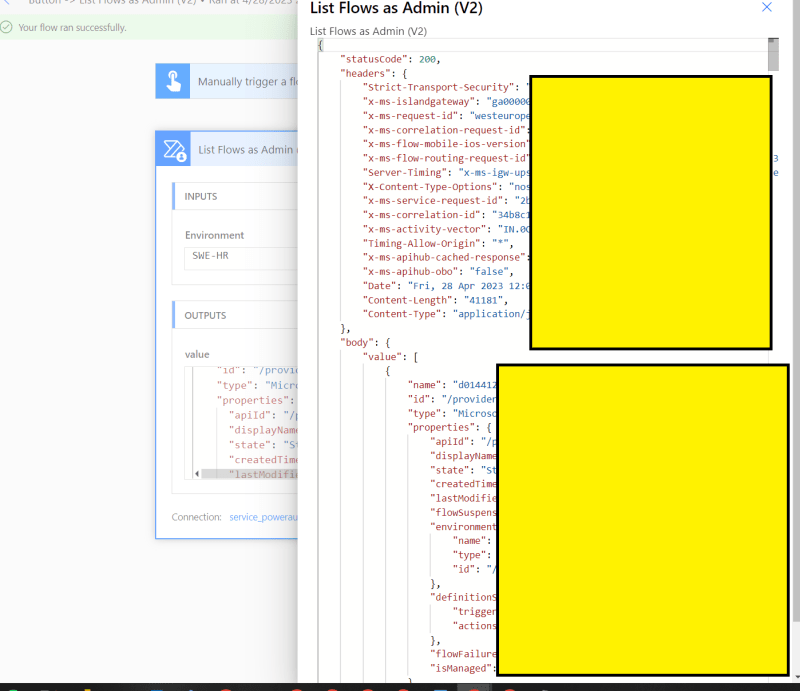Click the "isManaged" key in JSON panel

(463, 668)
